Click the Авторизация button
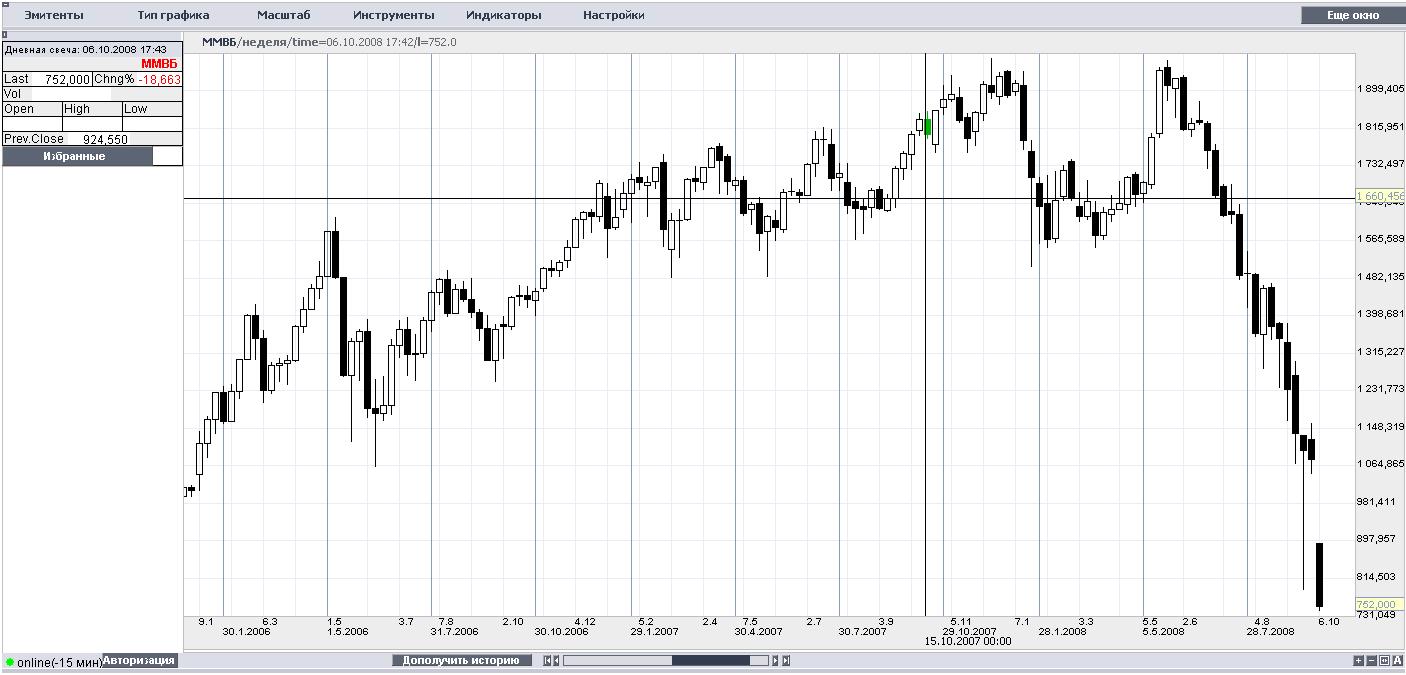Viewport: 1406px width, 675px height. pyautogui.click(x=140, y=660)
